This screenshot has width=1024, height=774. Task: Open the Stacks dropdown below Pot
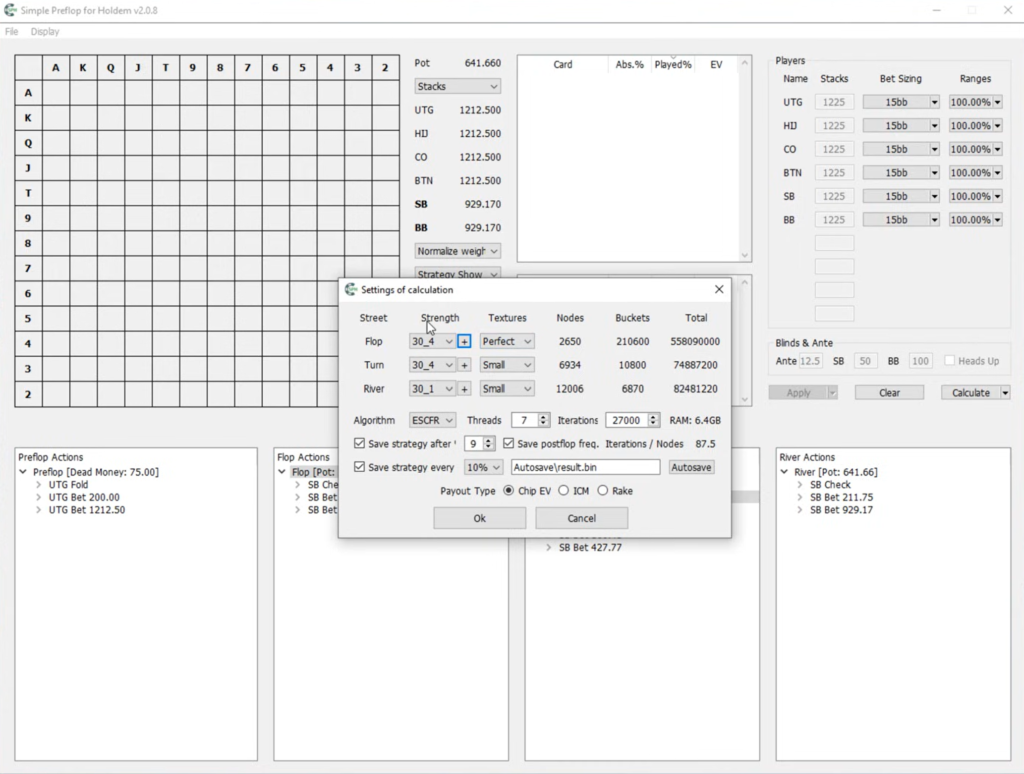457,86
